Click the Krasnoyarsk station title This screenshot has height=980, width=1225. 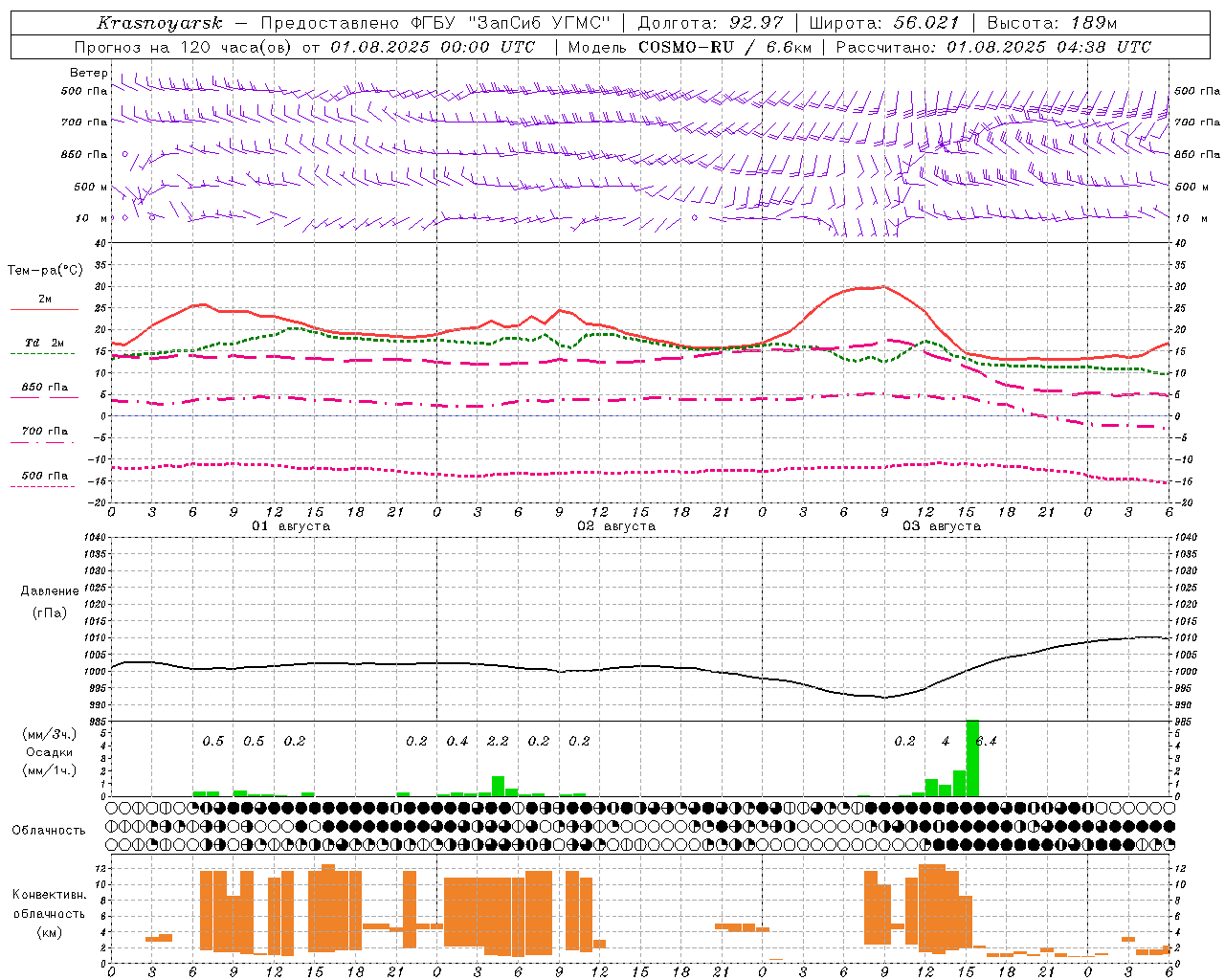pos(159,23)
